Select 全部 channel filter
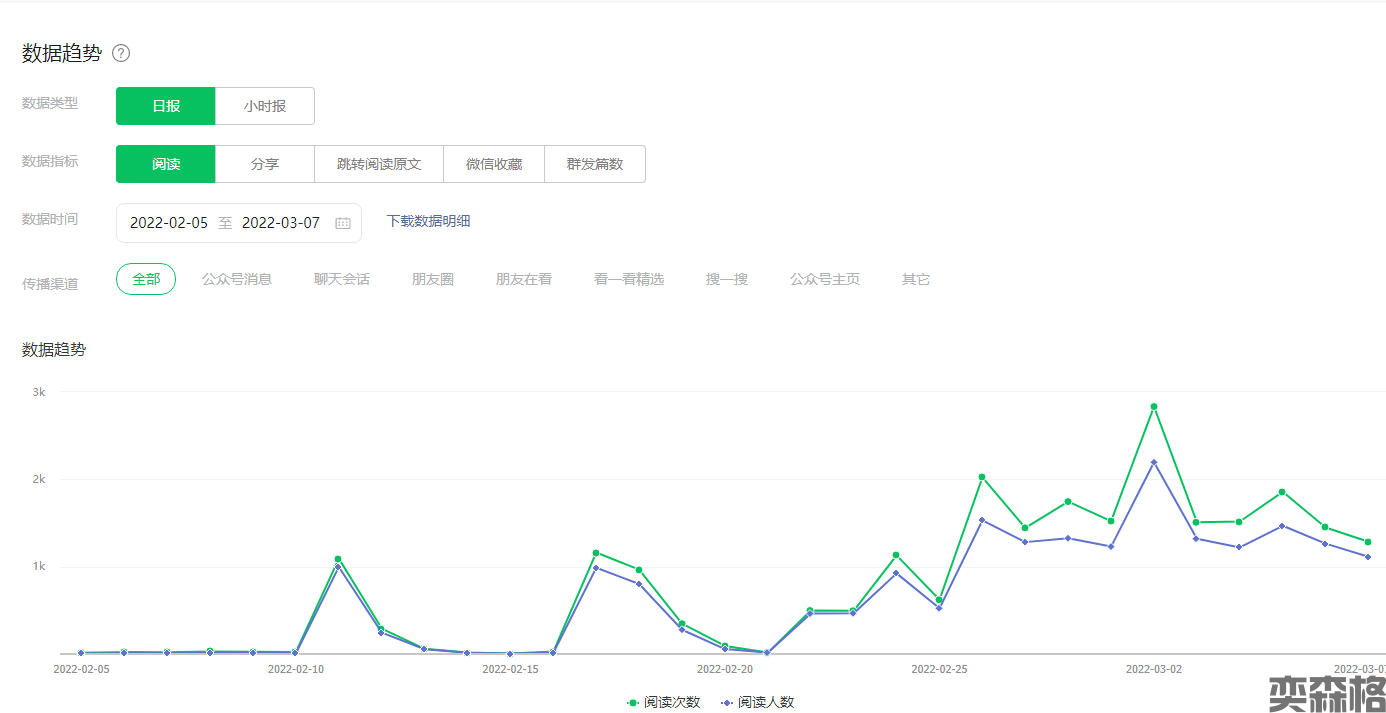 pos(146,279)
